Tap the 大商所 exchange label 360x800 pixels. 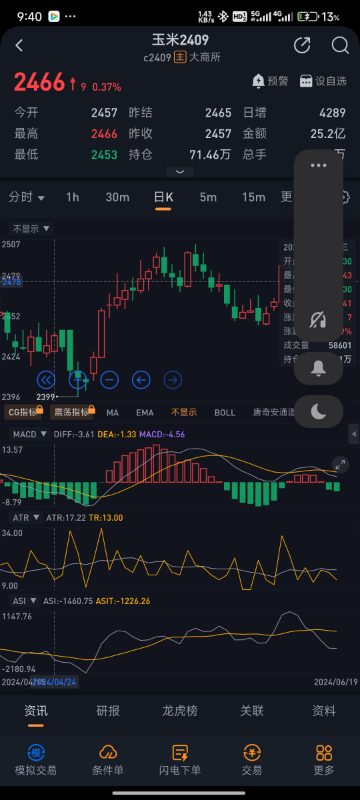point(205,57)
